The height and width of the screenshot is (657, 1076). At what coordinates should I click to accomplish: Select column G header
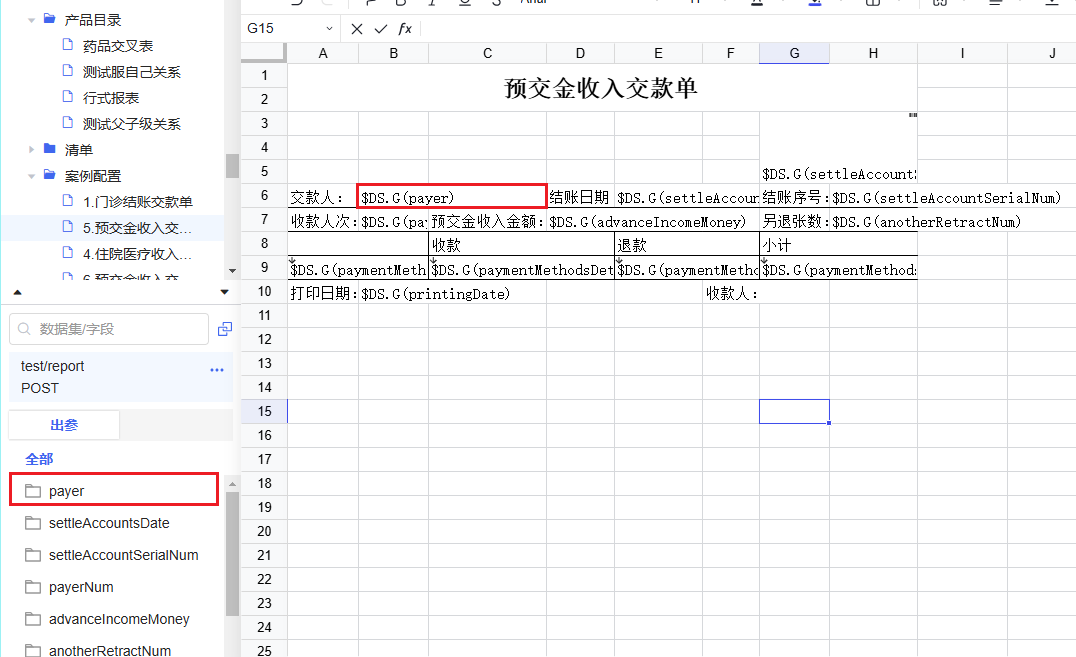[x=794, y=54]
